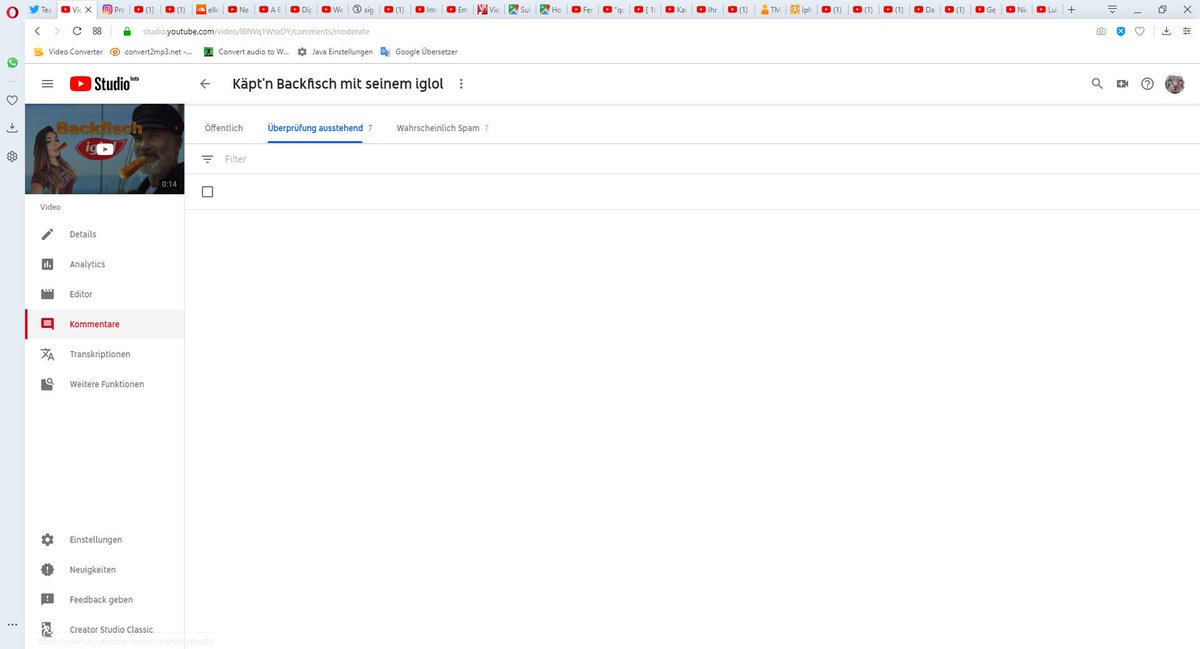Open a new browser tab with plus

coord(1072,9)
